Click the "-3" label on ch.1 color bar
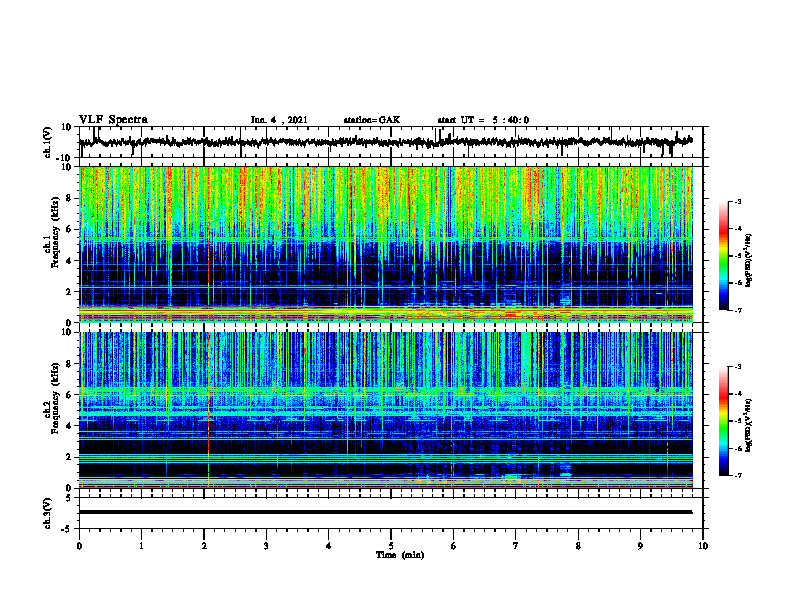 738,201
